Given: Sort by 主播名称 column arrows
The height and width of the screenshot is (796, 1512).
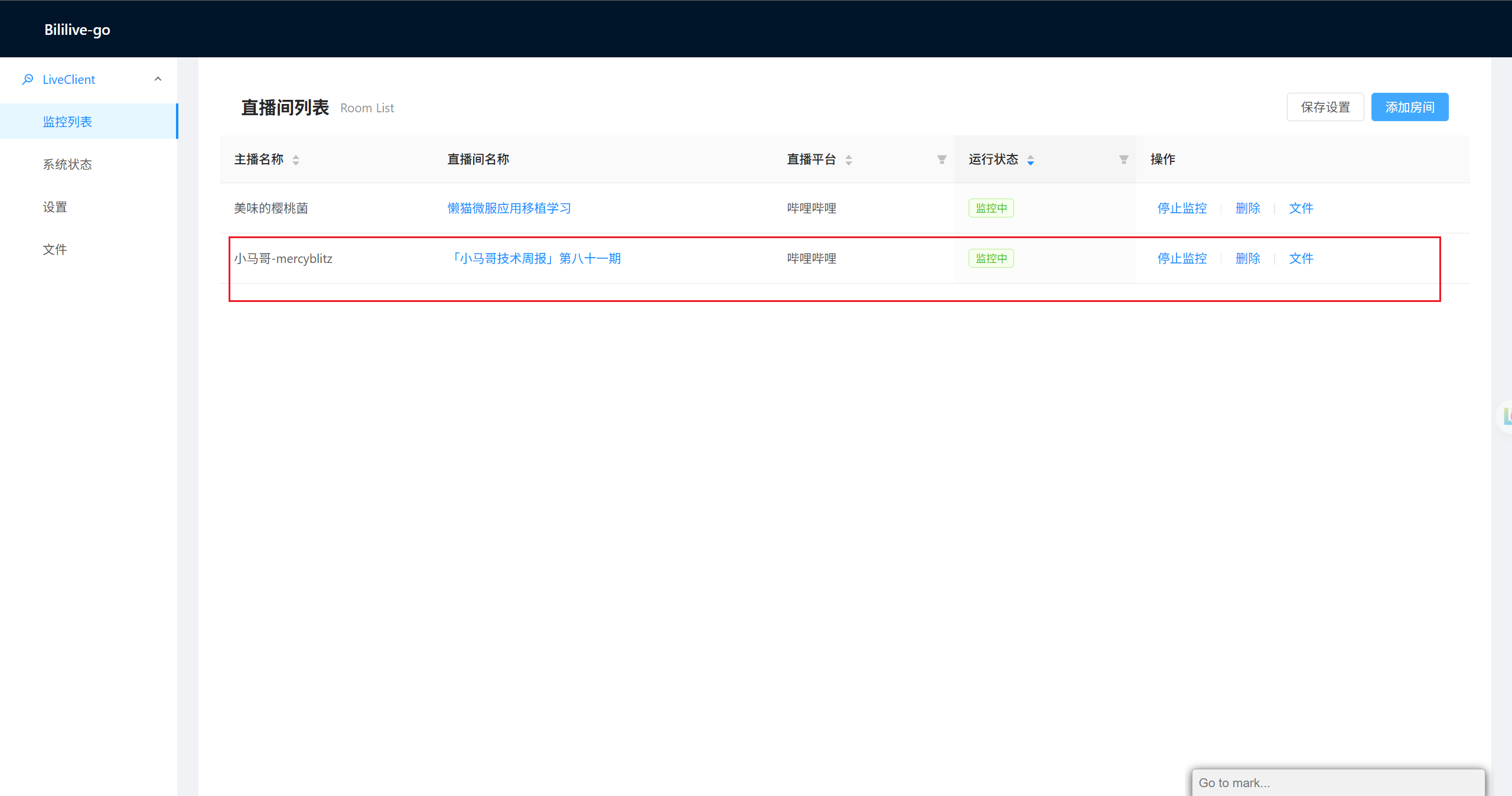Looking at the screenshot, I should point(296,160).
